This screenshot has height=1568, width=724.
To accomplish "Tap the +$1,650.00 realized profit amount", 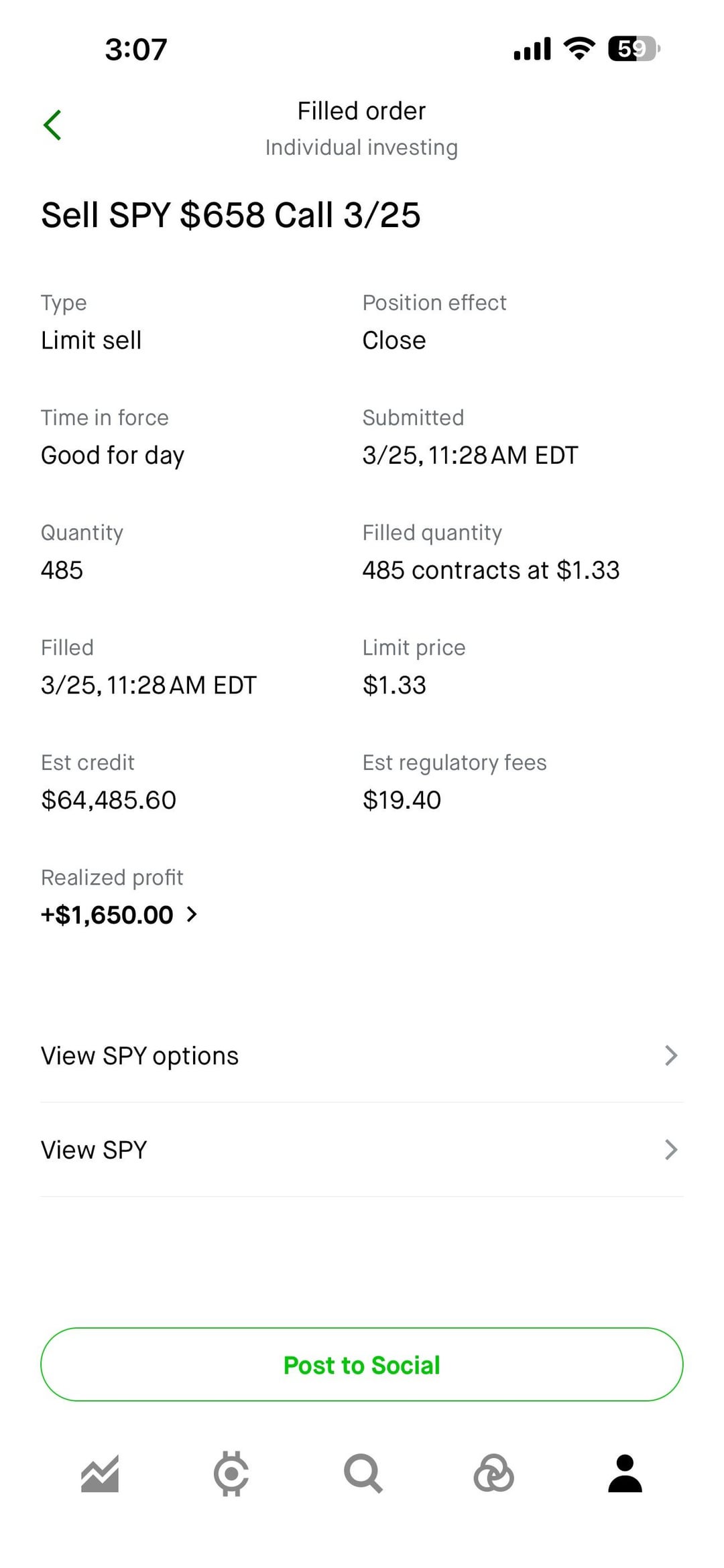I will click(107, 915).
